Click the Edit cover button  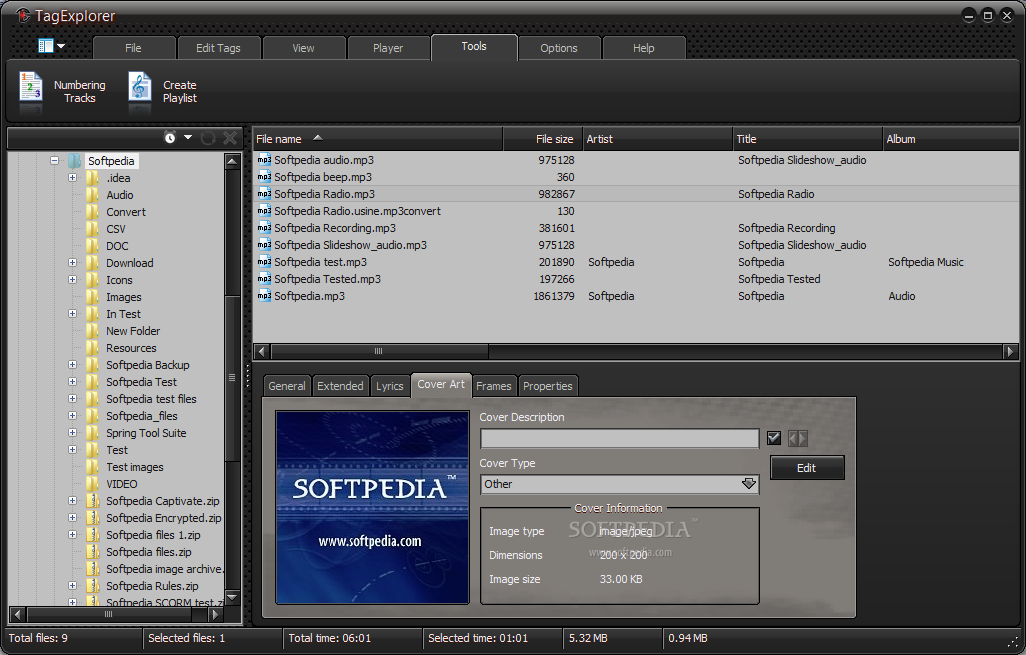click(x=807, y=468)
